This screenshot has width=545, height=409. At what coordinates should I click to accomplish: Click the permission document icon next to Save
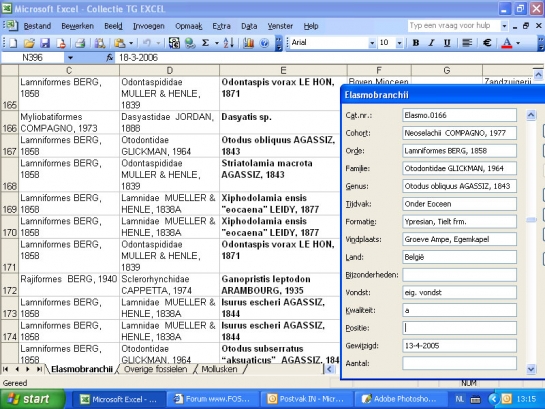pos(61,43)
